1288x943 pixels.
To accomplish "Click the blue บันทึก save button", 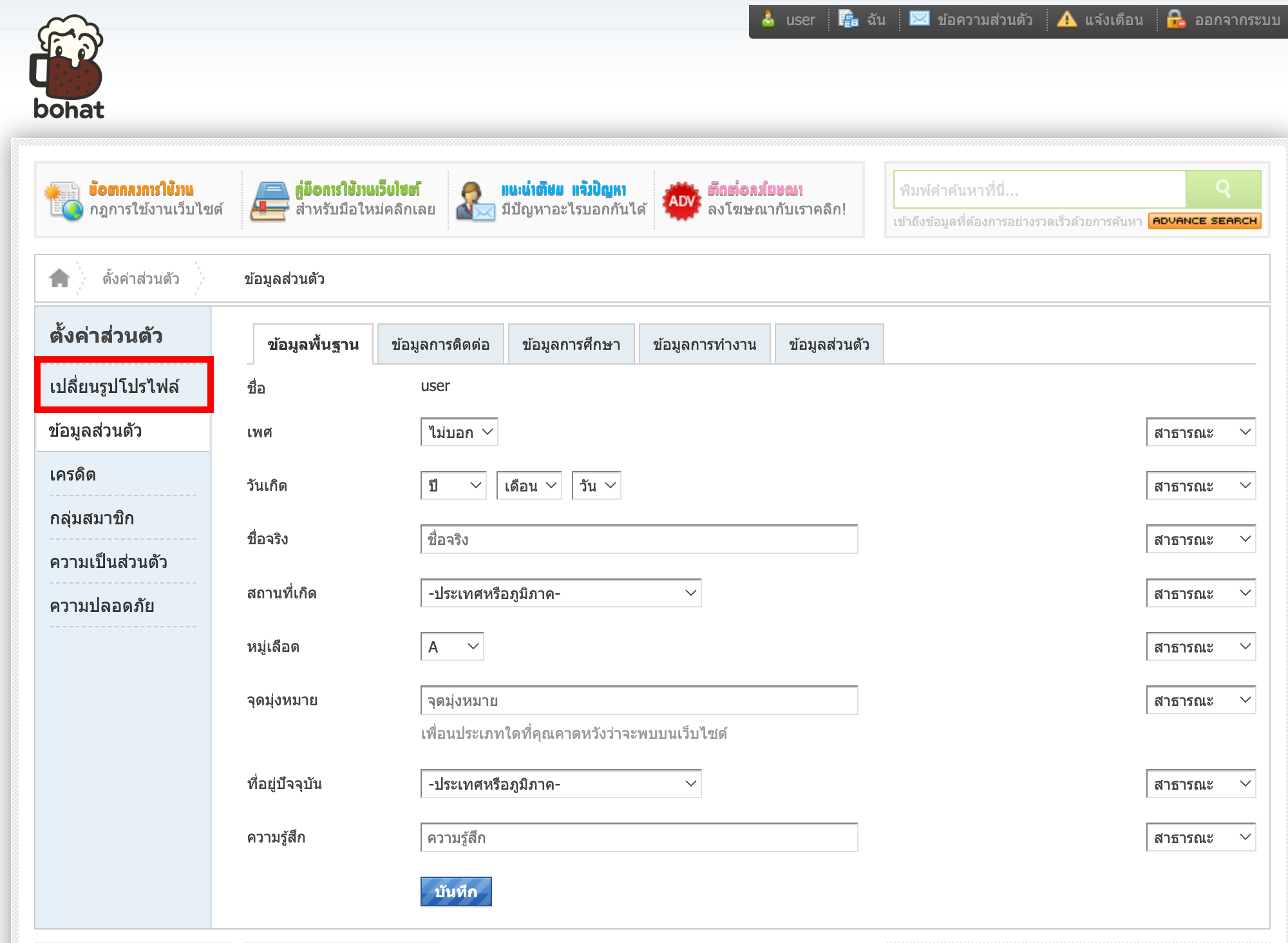I will click(x=456, y=891).
